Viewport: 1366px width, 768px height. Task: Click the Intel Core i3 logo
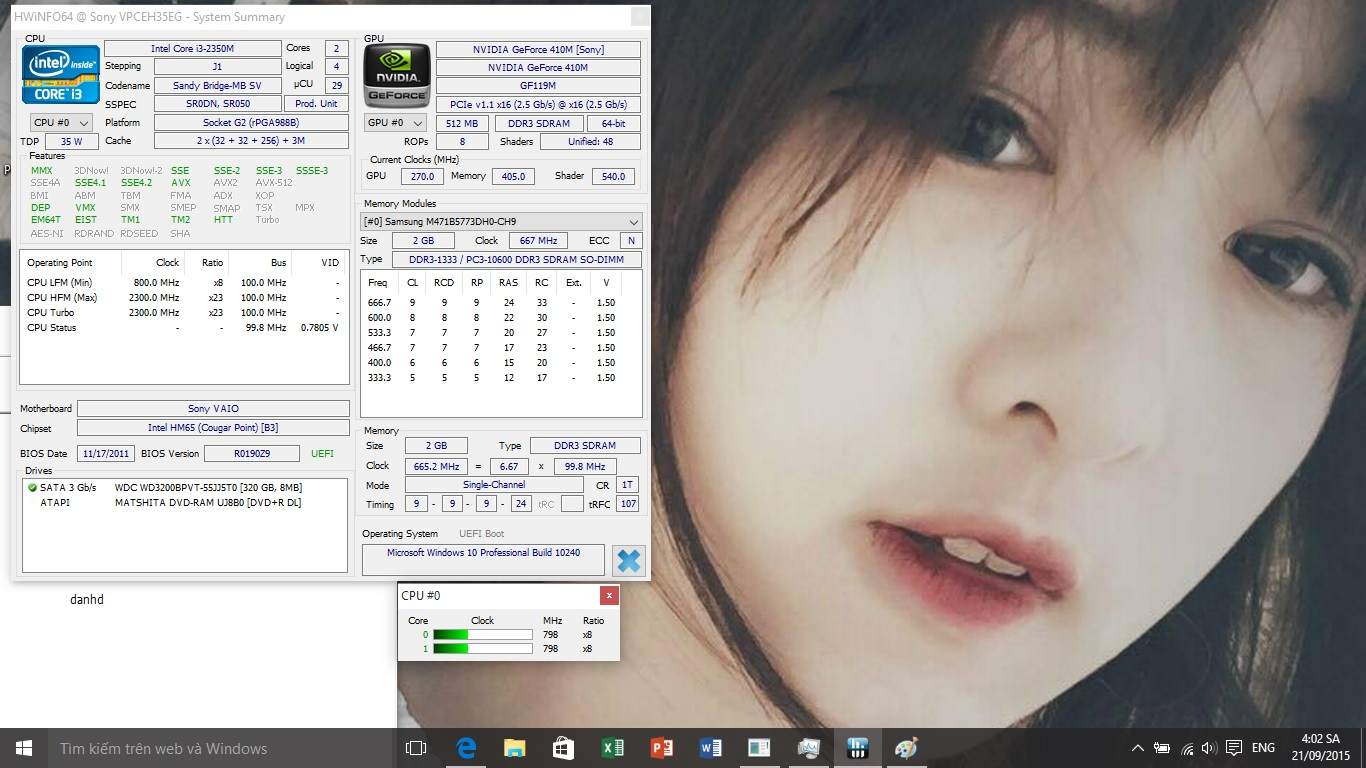click(61, 75)
